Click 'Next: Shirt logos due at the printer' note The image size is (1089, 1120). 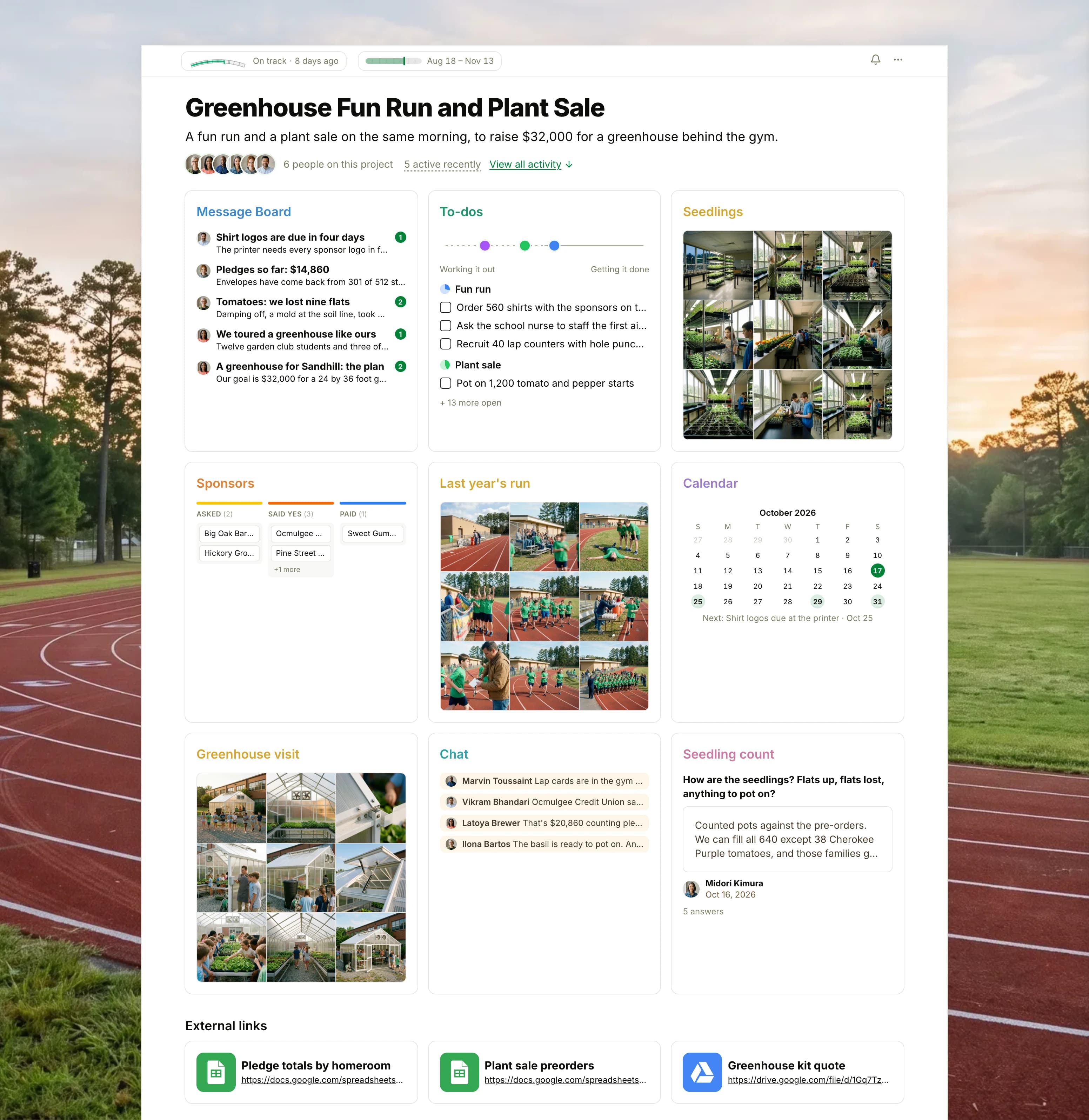[788, 618]
